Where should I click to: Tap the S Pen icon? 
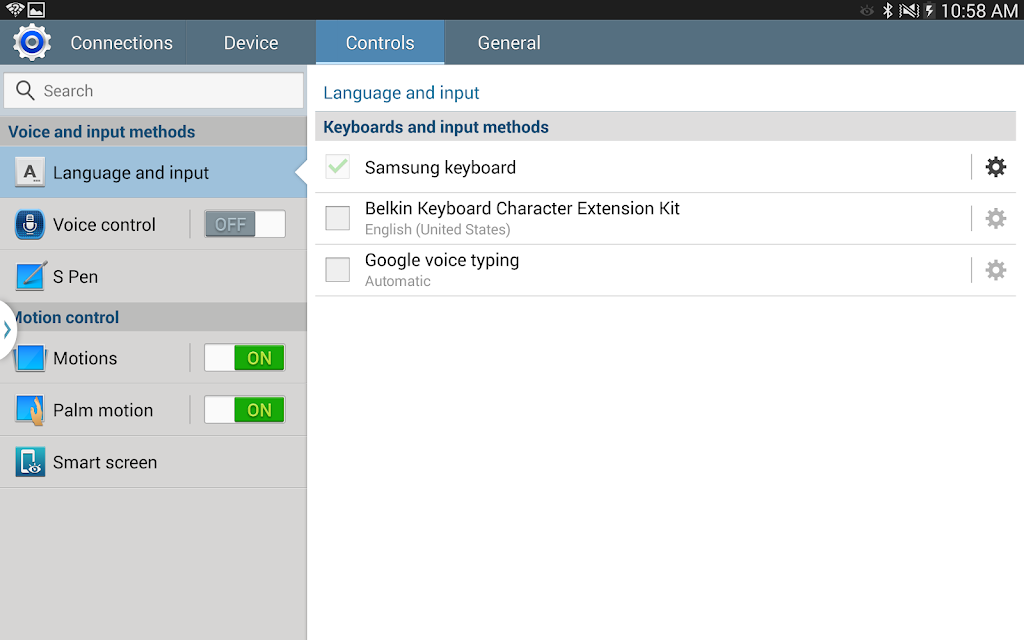tap(31, 276)
